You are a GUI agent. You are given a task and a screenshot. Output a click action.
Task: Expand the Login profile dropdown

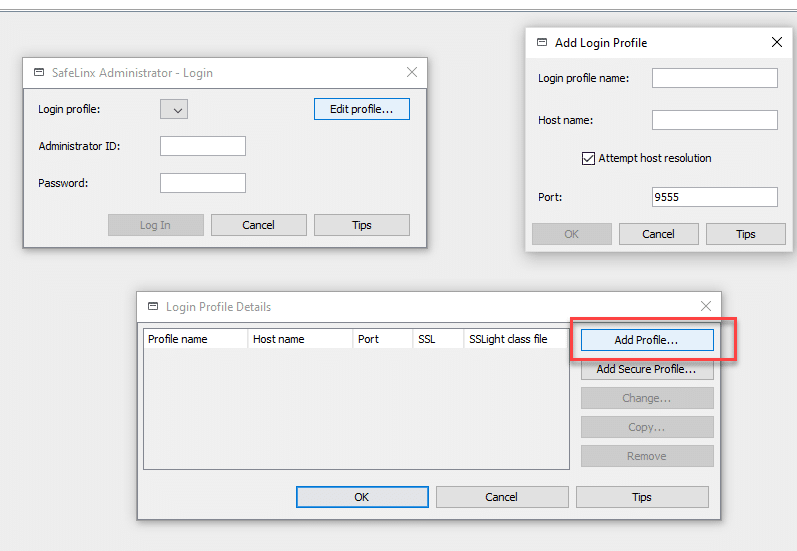pyautogui.click(x=174, y=109)
